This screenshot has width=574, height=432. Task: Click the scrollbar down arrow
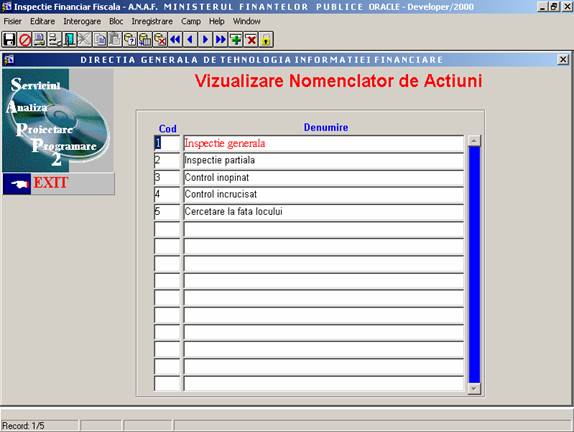pos(474,388)
